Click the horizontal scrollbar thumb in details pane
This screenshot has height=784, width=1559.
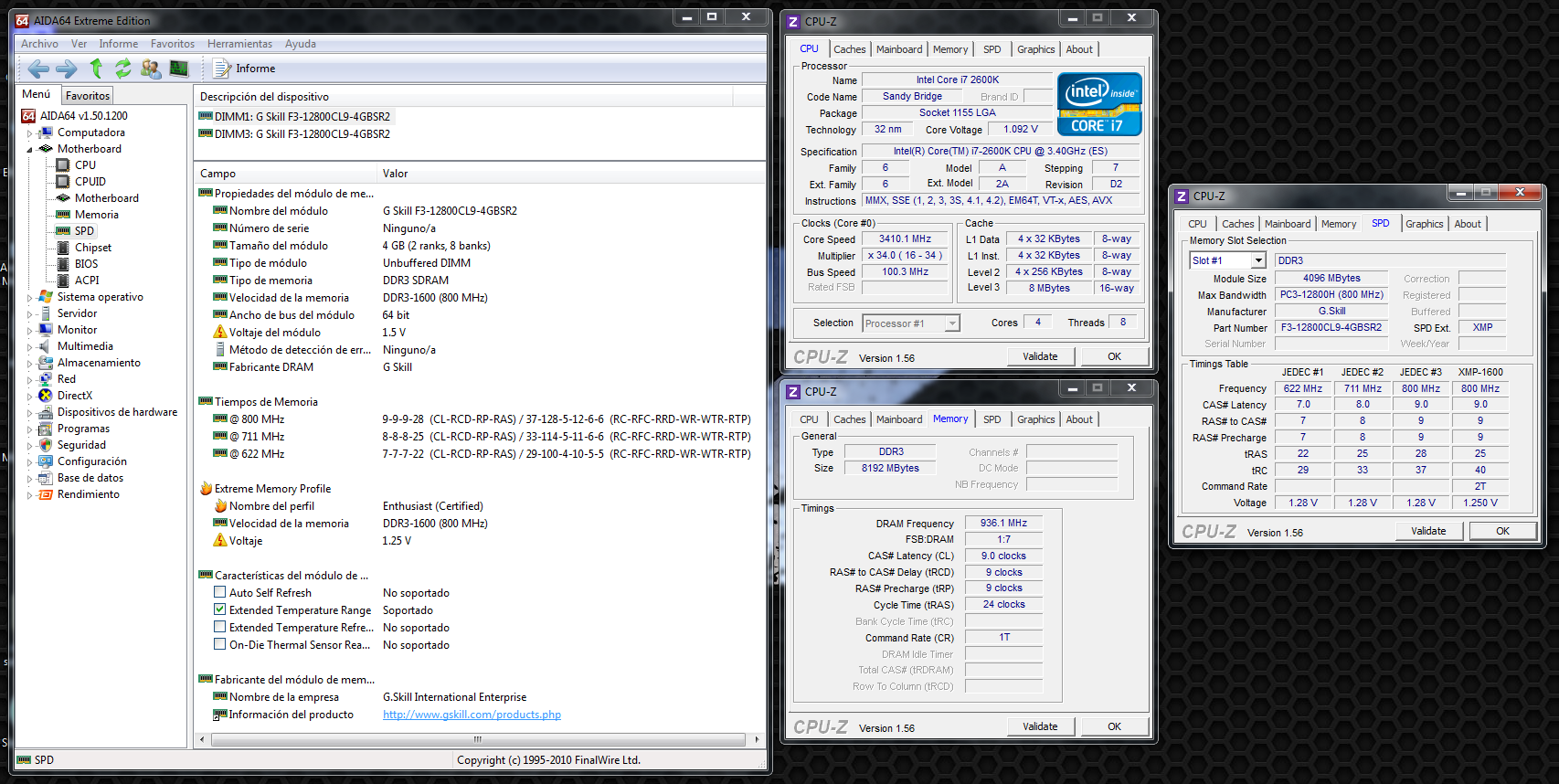pyautogui.click(x=477, y=739)
